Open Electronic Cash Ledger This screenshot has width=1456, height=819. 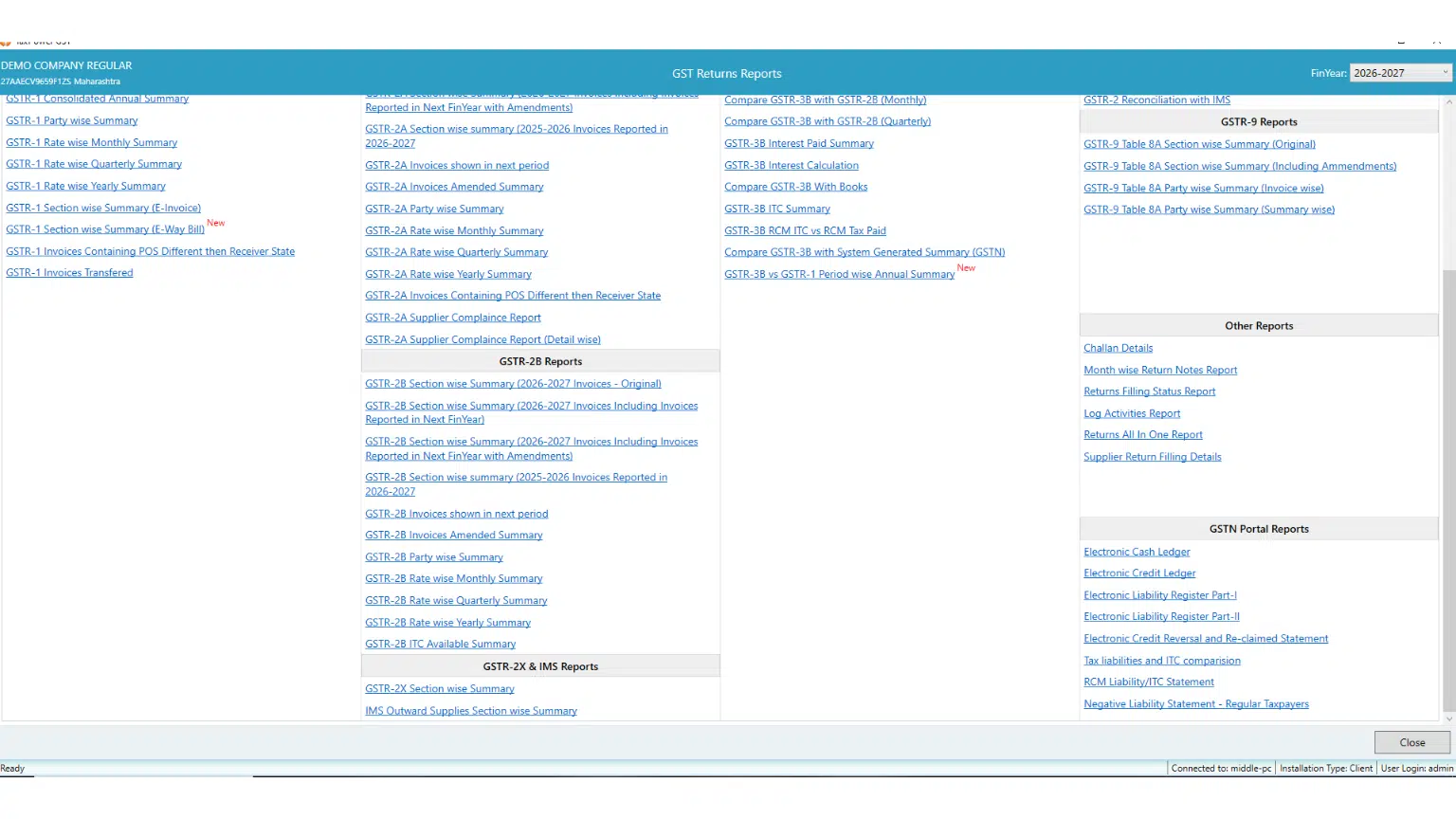tap(1137, 553)
